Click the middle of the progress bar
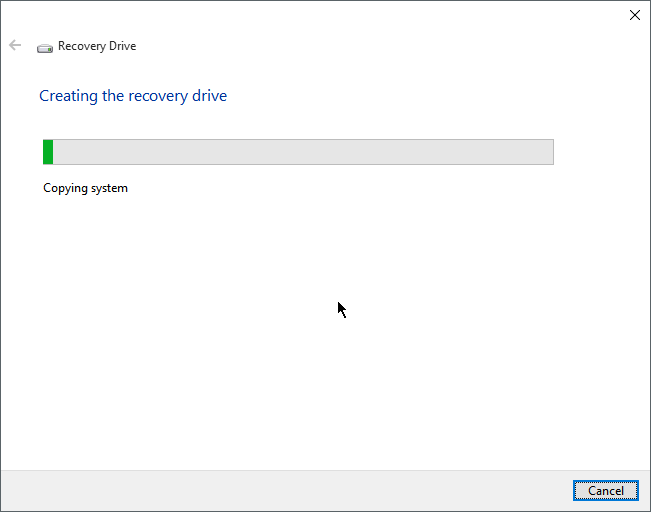This screenshot has width=651, height=512. tap(298, 152)
